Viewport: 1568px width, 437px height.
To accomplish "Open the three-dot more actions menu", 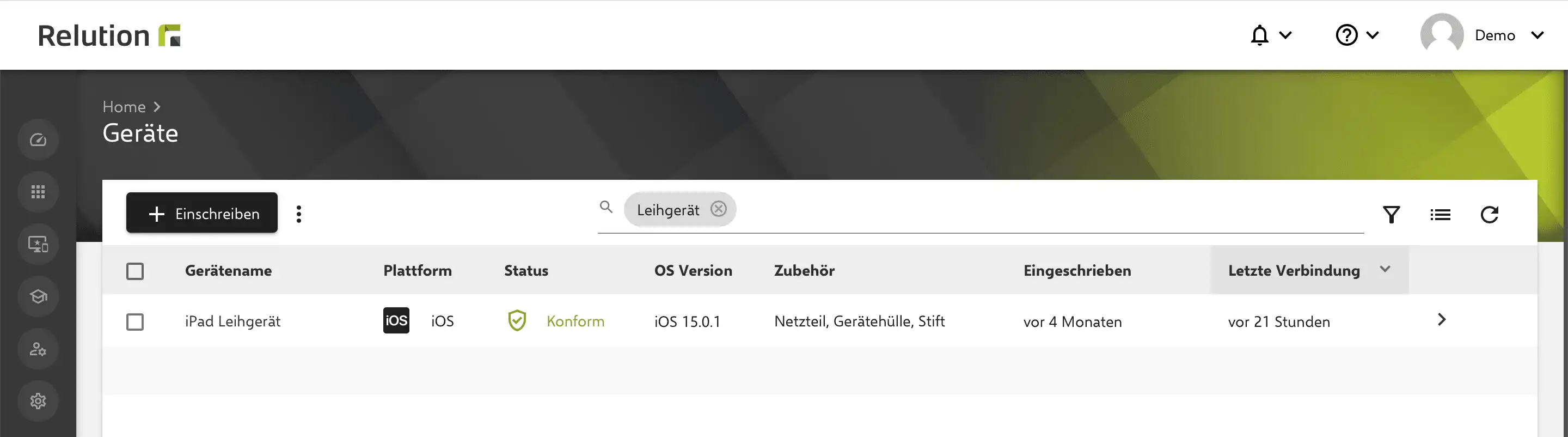I will click(299, 214).
